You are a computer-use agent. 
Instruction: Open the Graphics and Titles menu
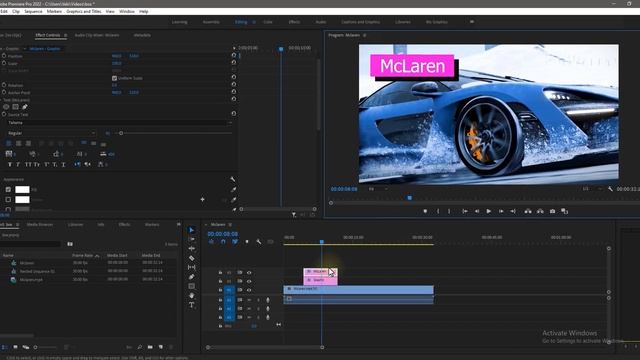(84, 11)
